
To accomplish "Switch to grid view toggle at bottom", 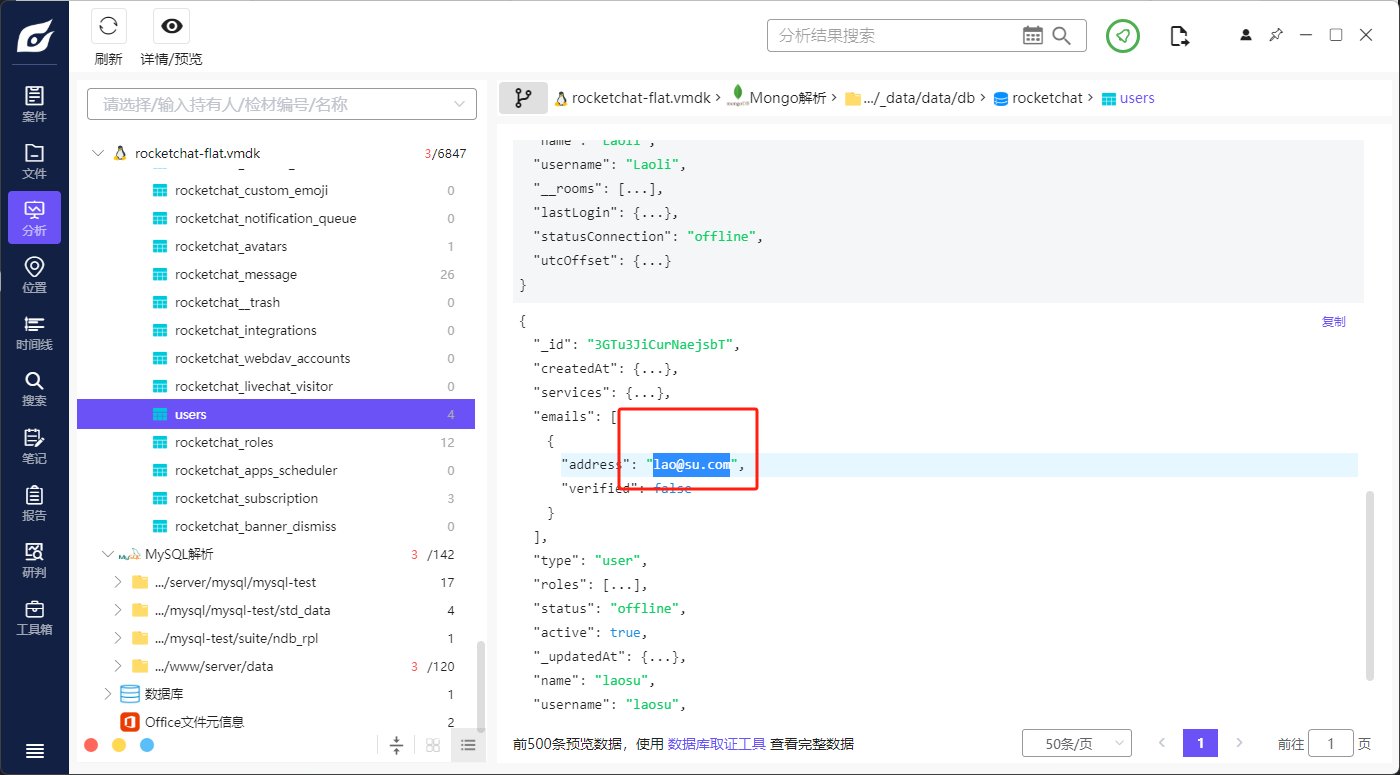I will click(x=433, y=745).
